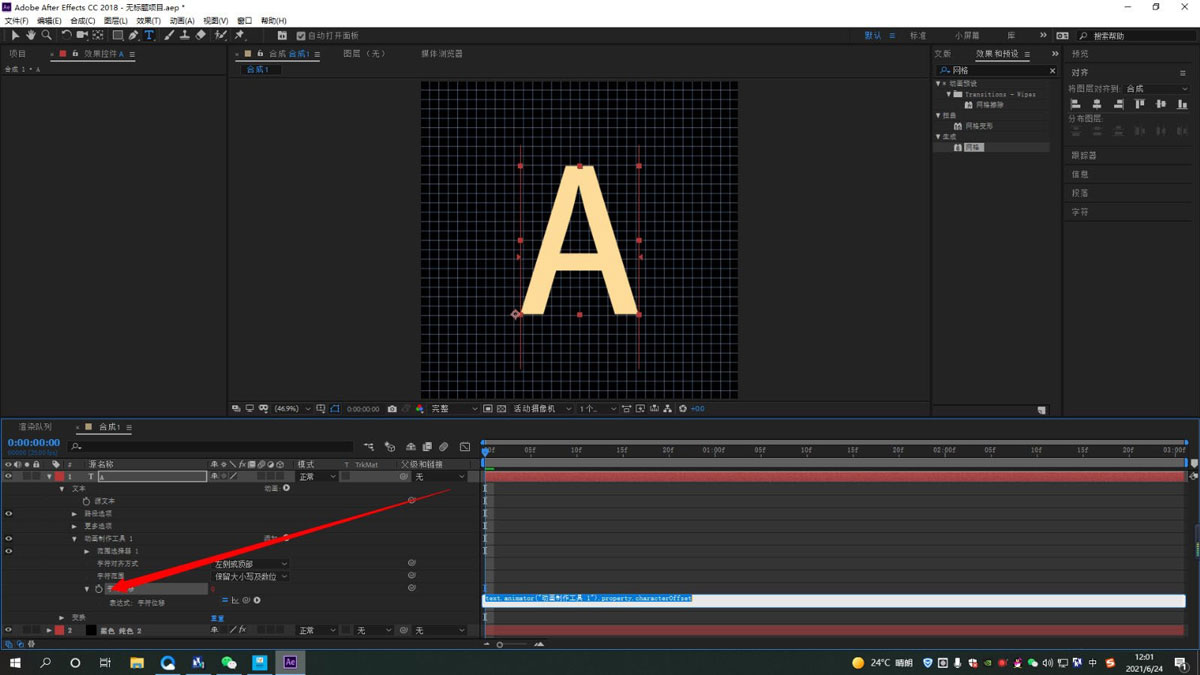Switch to the 渲染队列 tab
The width and height of the screenshot is (1200, 675).
coord(35,427)
